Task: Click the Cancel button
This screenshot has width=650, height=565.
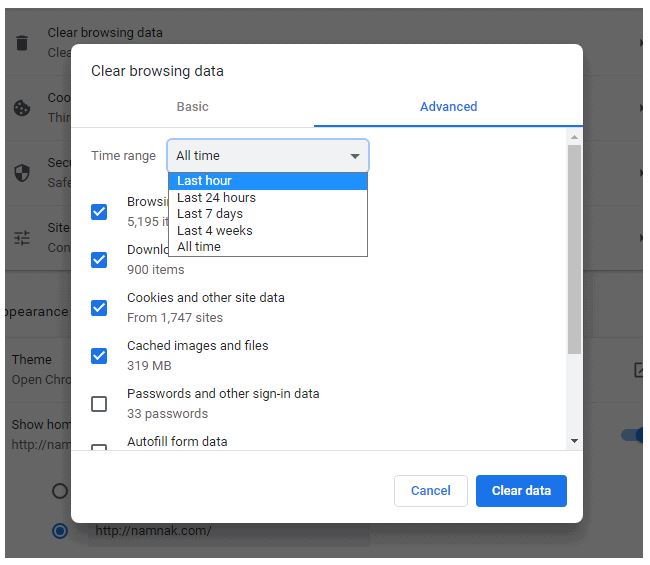Action: point(431,491)
